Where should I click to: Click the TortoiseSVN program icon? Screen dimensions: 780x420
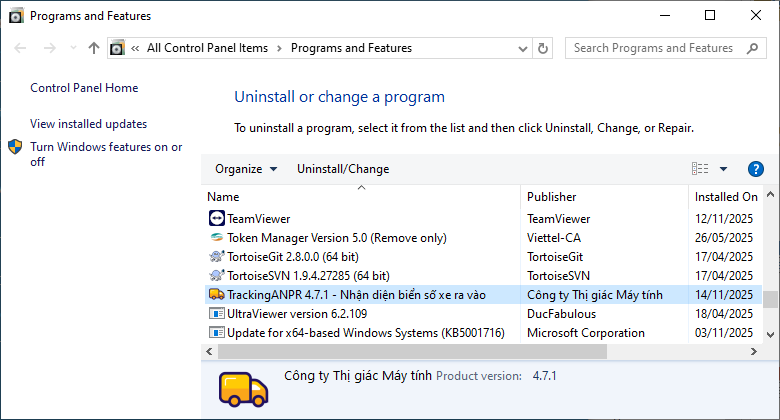coord(217,276)
